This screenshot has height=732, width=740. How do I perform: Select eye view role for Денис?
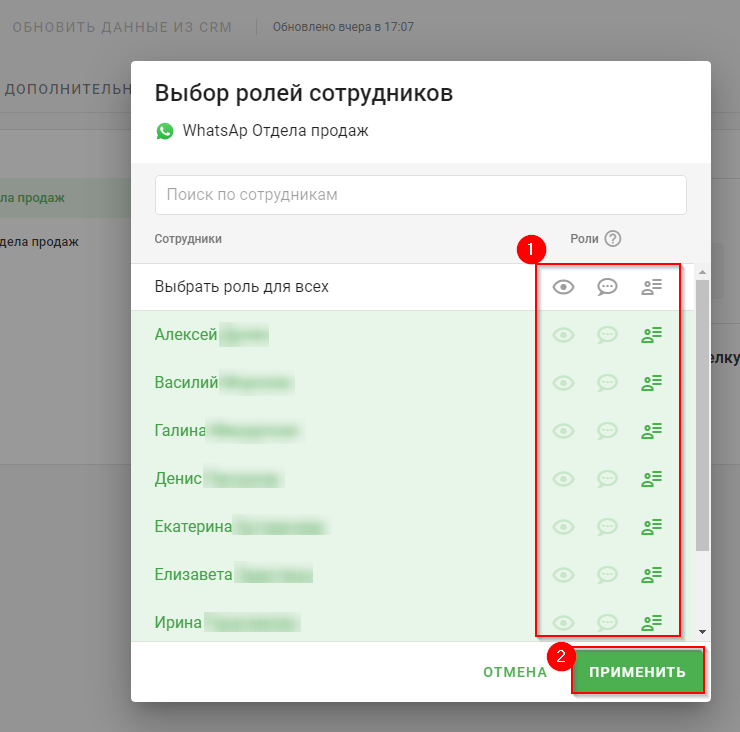pyautogui.click(x=563, y=479)
